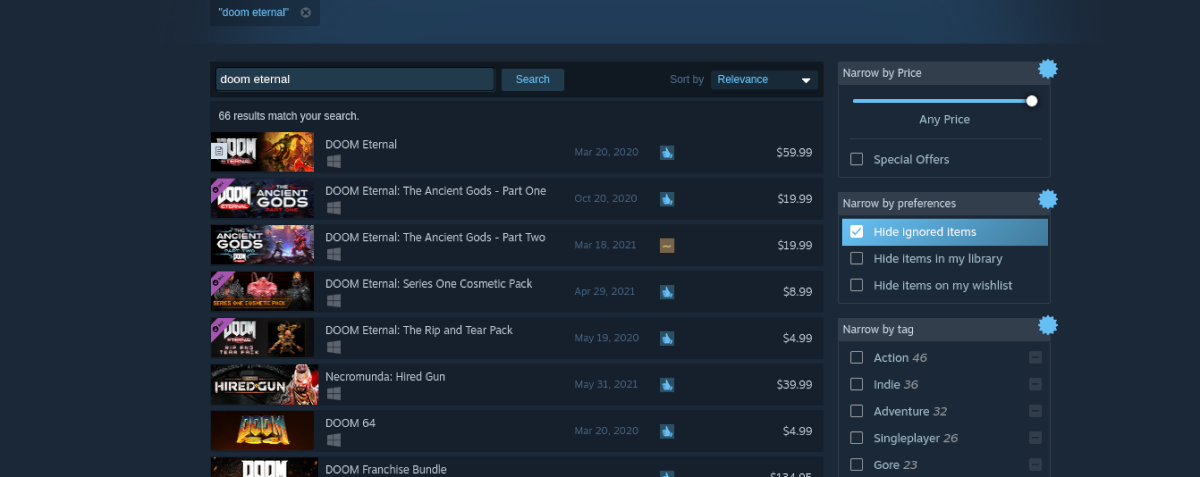1200x477 pixels.
Task: Click thumbs-up review icon for DOOM Eternal
Action: [667, 152]
